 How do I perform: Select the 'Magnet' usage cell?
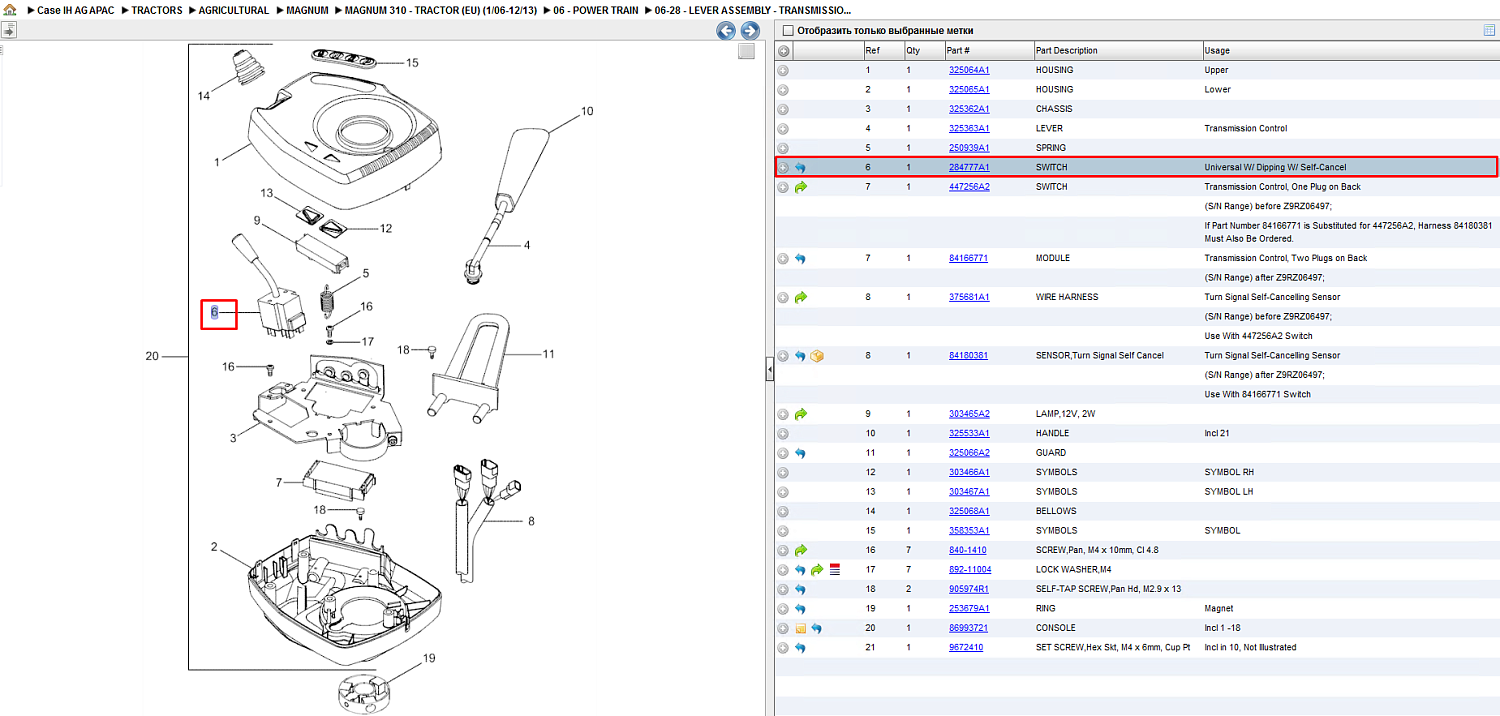[x=1219, y=609]
